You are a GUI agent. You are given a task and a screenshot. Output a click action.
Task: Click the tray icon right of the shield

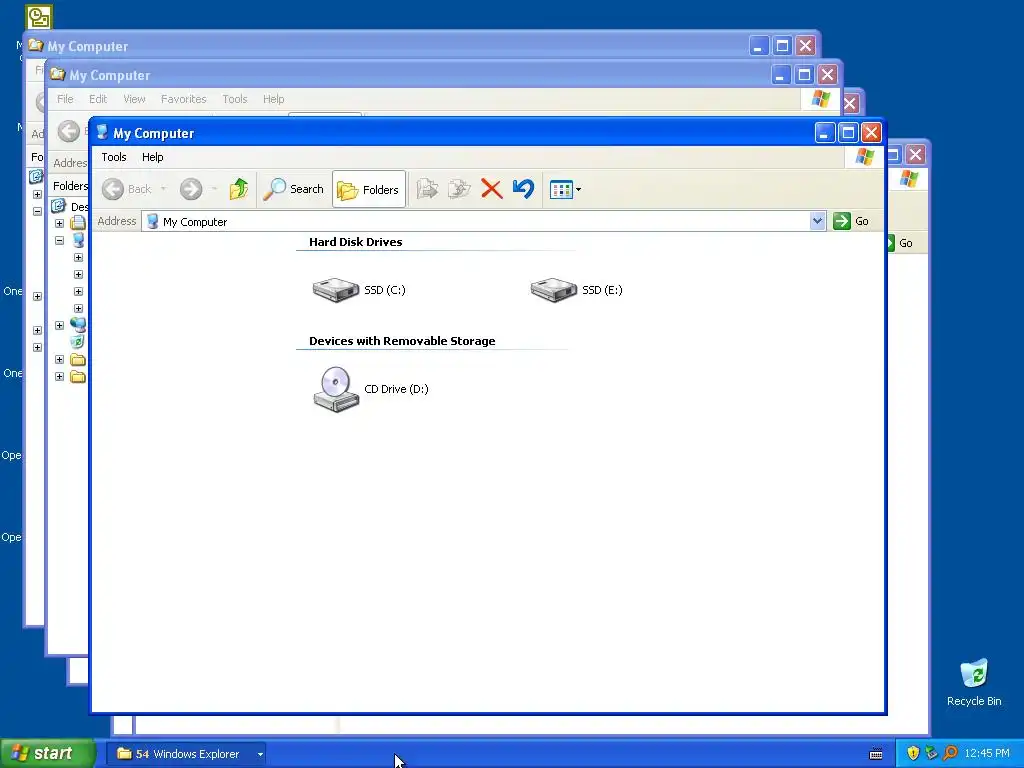click(931, 754)
